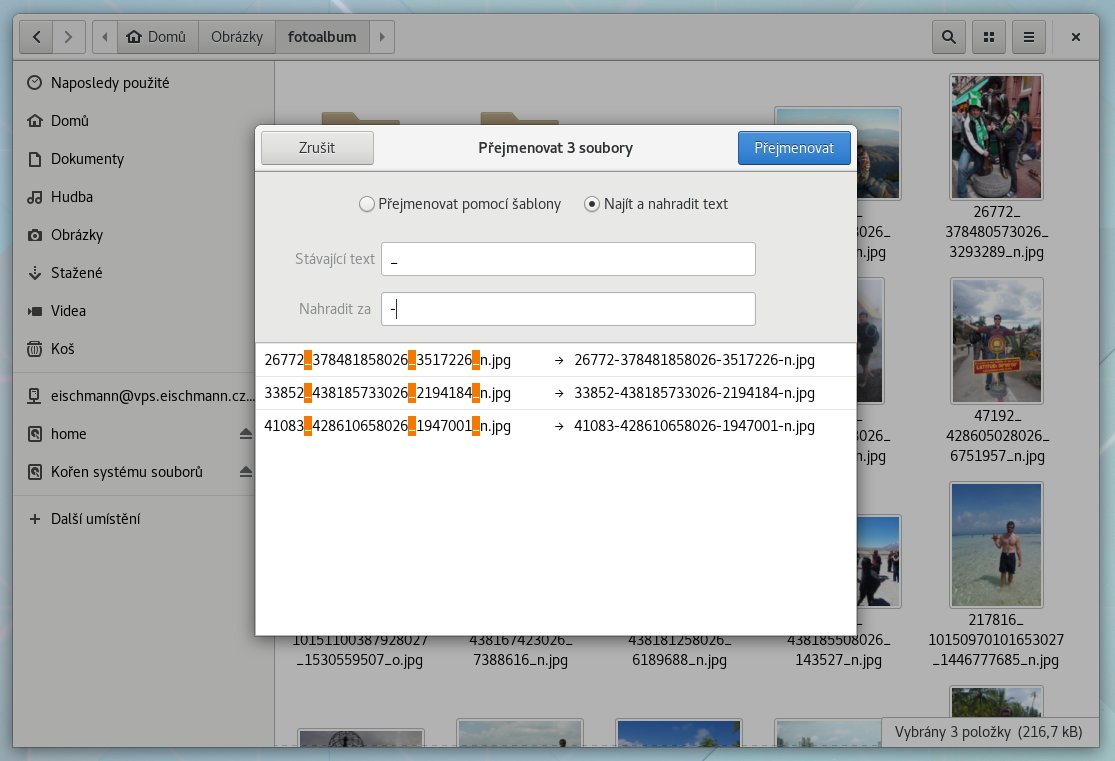Open Naposledy použité in sidebar
The image size is (1115, 761).
tap(109, 83)
